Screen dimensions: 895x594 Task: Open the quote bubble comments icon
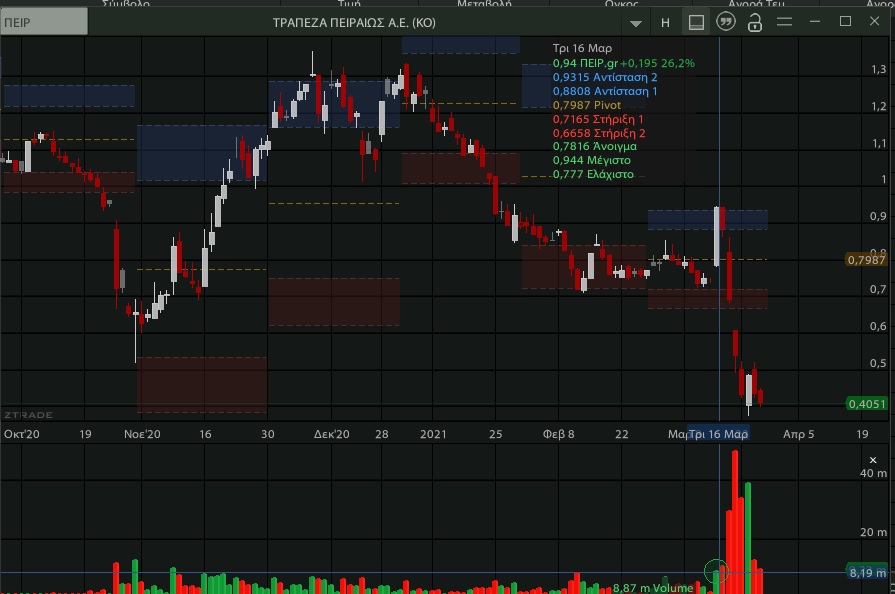725,22
